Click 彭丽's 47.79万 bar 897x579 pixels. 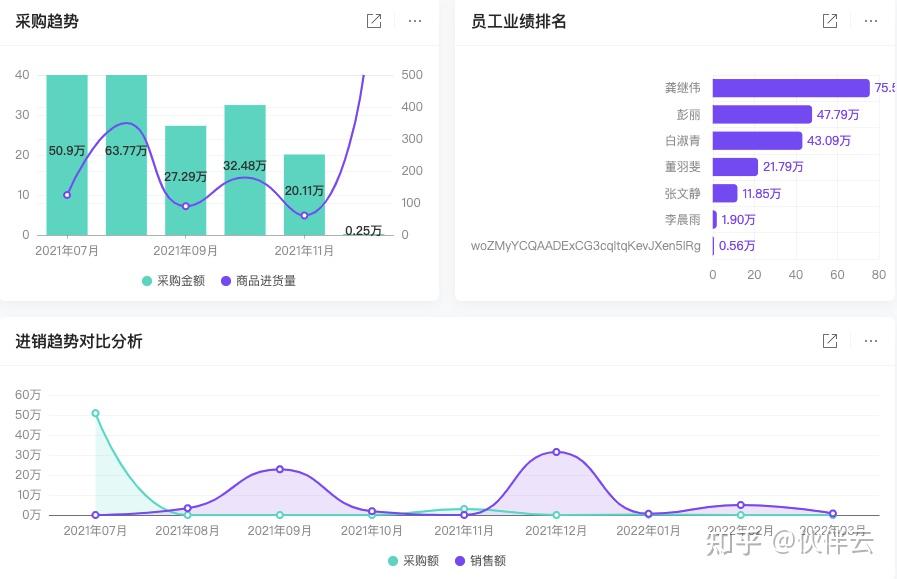(x=762, y=114)
